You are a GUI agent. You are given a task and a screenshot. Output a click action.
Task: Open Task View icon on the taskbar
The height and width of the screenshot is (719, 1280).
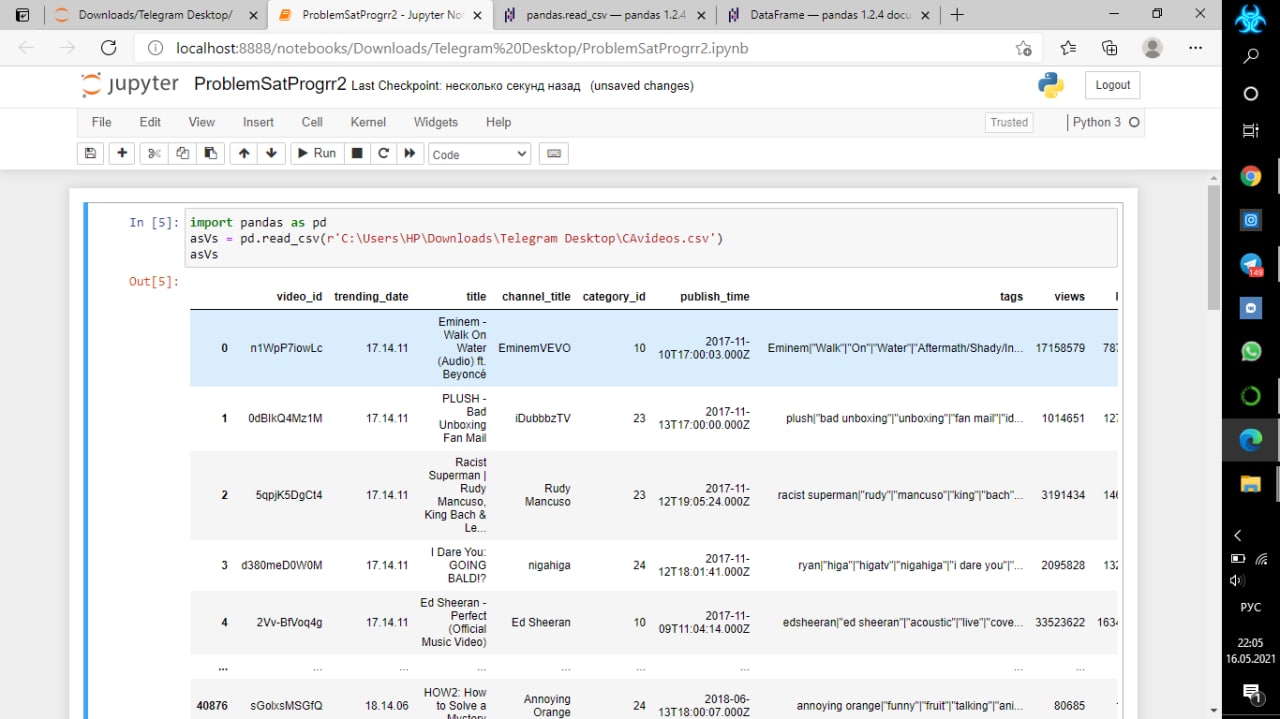[x=1251, y=131]
